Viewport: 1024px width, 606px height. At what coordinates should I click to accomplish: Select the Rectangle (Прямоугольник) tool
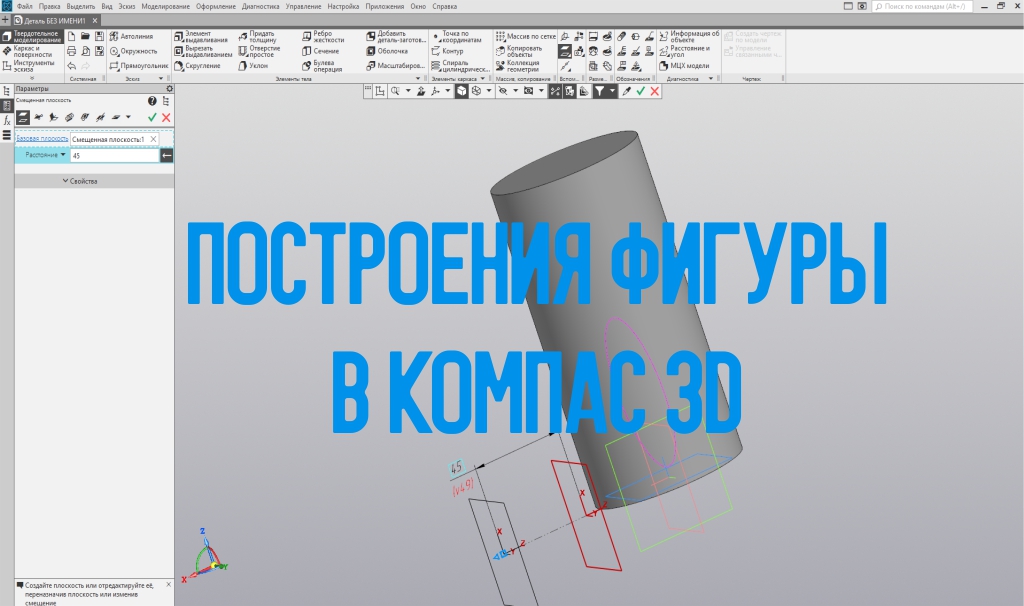tap(137, 66)
